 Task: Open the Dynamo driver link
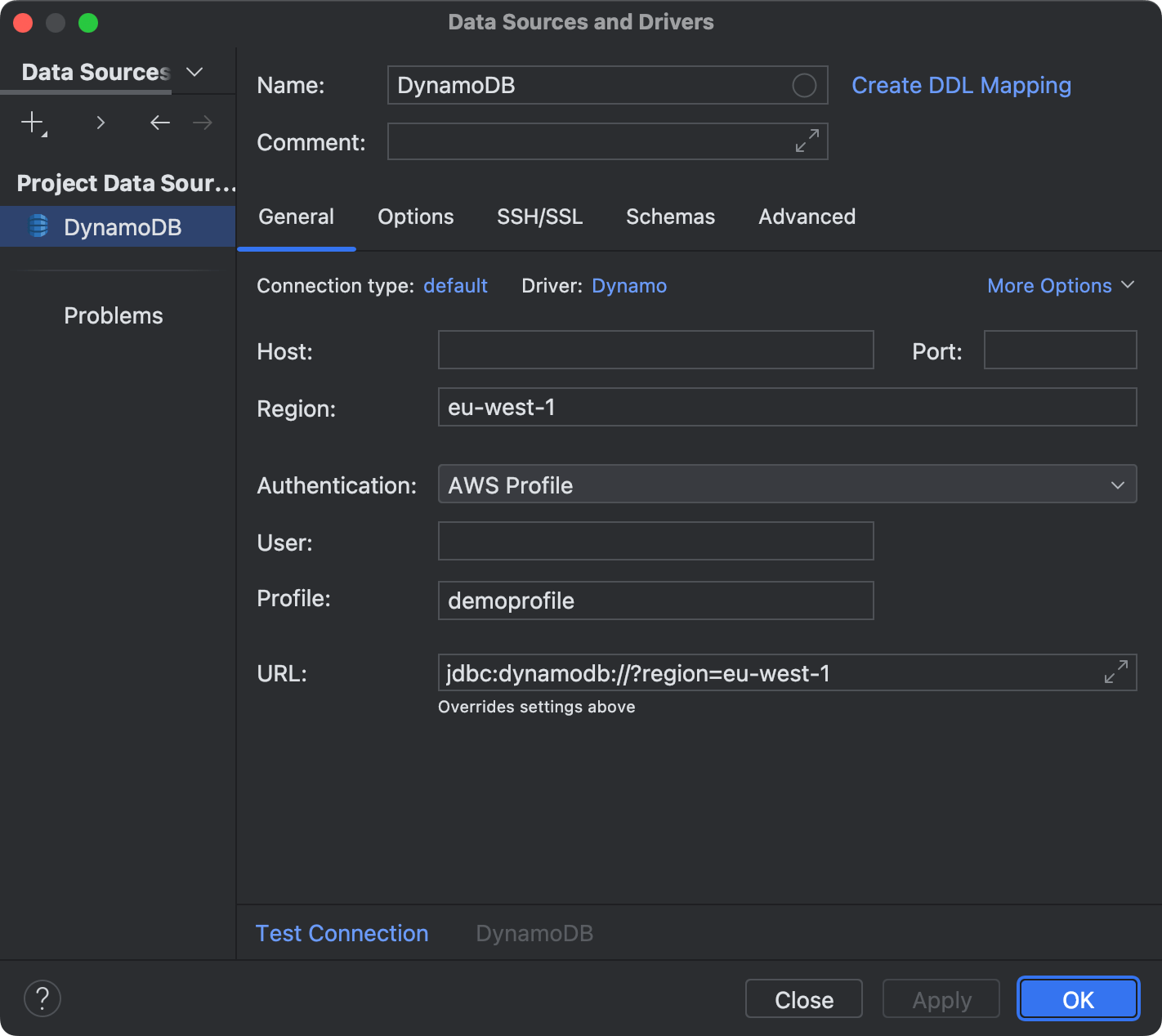[629, 285]
